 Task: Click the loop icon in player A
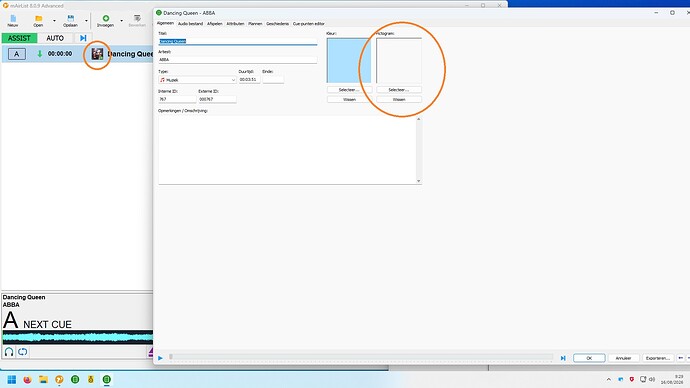(x=22, y=352)
